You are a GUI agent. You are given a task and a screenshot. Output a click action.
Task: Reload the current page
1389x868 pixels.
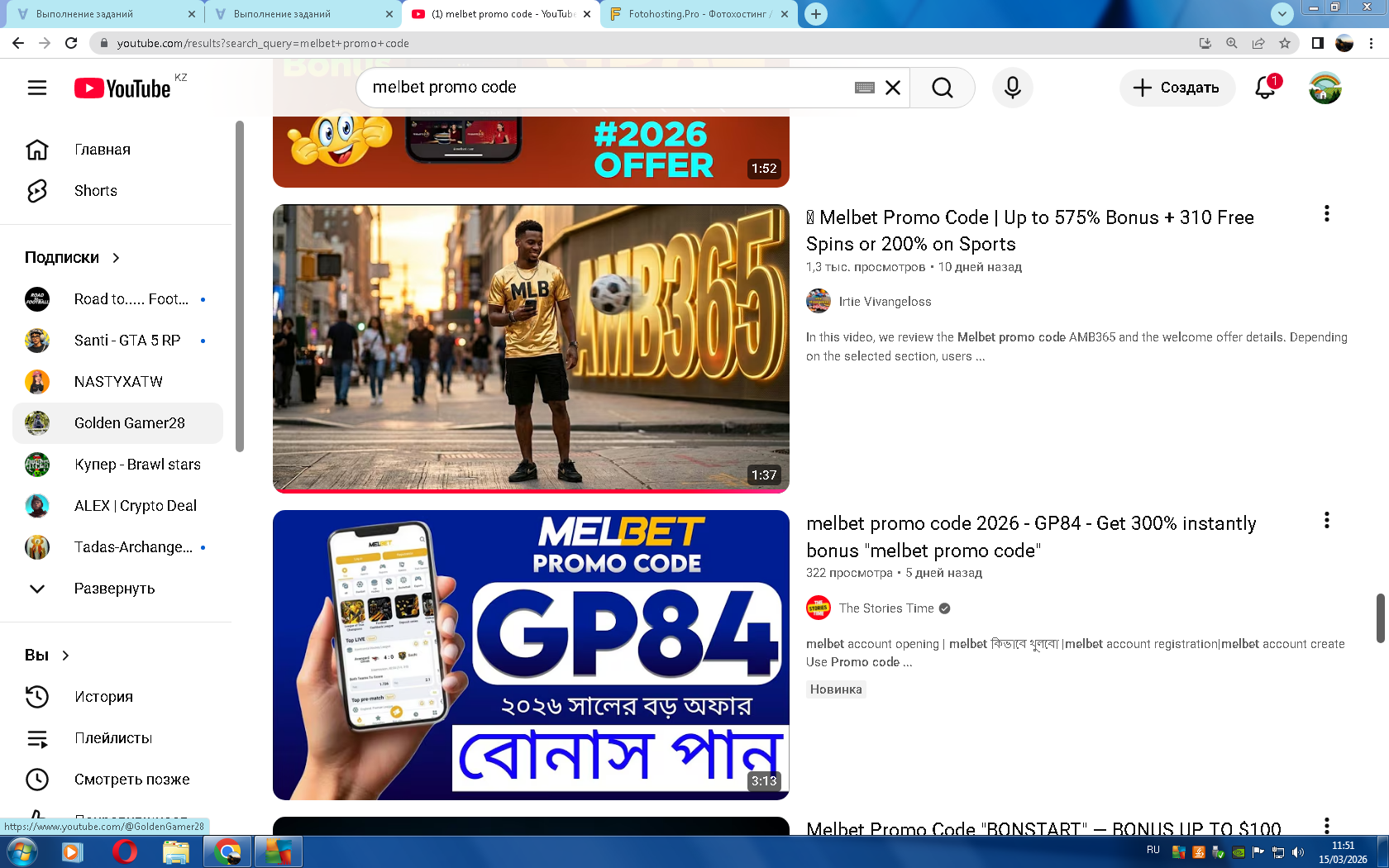coord(71,43)
